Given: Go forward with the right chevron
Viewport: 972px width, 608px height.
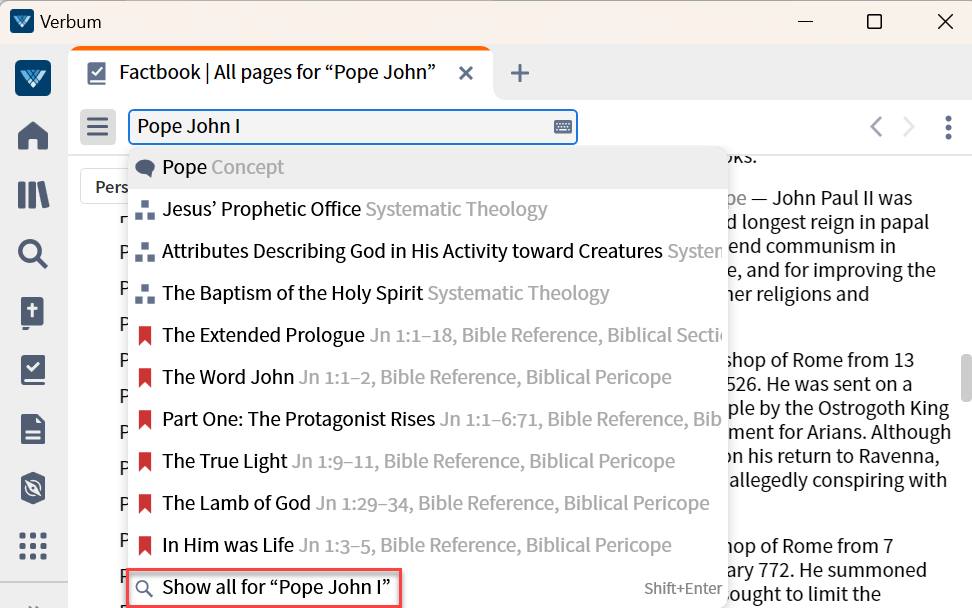Looking at the screenshot, I should point(909,127).
